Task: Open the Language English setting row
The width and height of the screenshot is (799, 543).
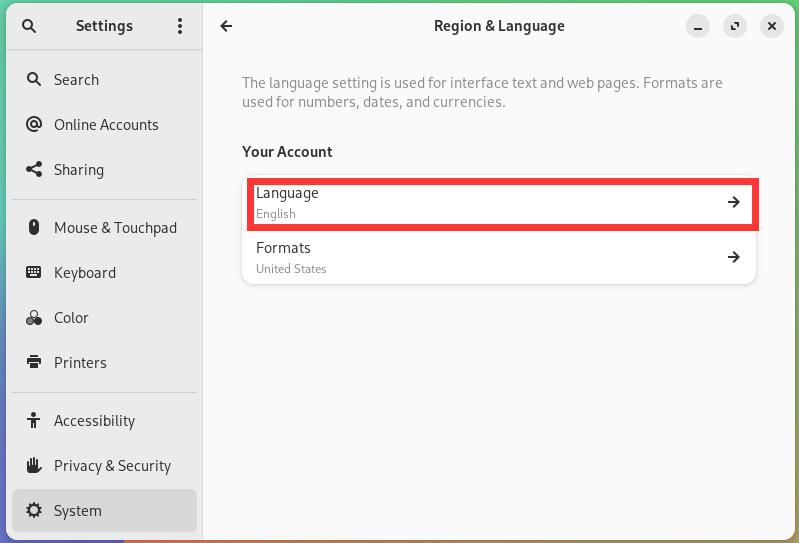Action: [x=499, y=203]
